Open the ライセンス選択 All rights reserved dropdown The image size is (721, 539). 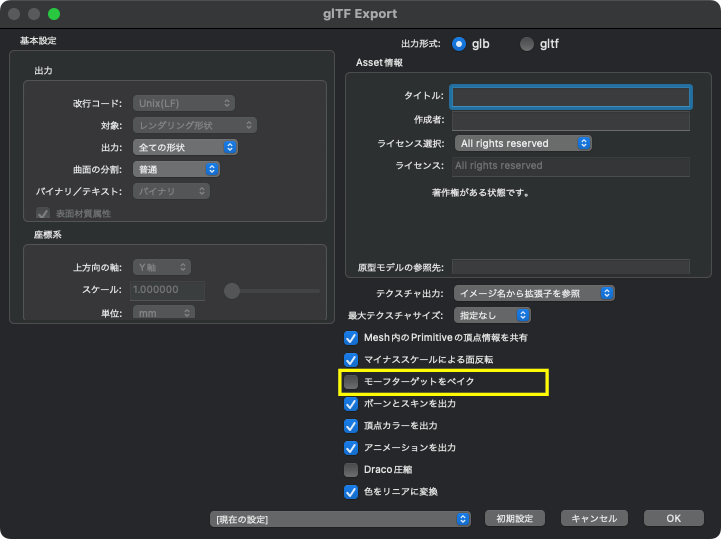click(x=523, y=143)
